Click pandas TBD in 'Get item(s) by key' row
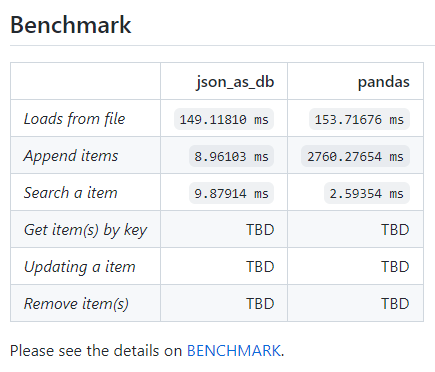This screenshot has height=372, width=435. (x=395, y=230)
